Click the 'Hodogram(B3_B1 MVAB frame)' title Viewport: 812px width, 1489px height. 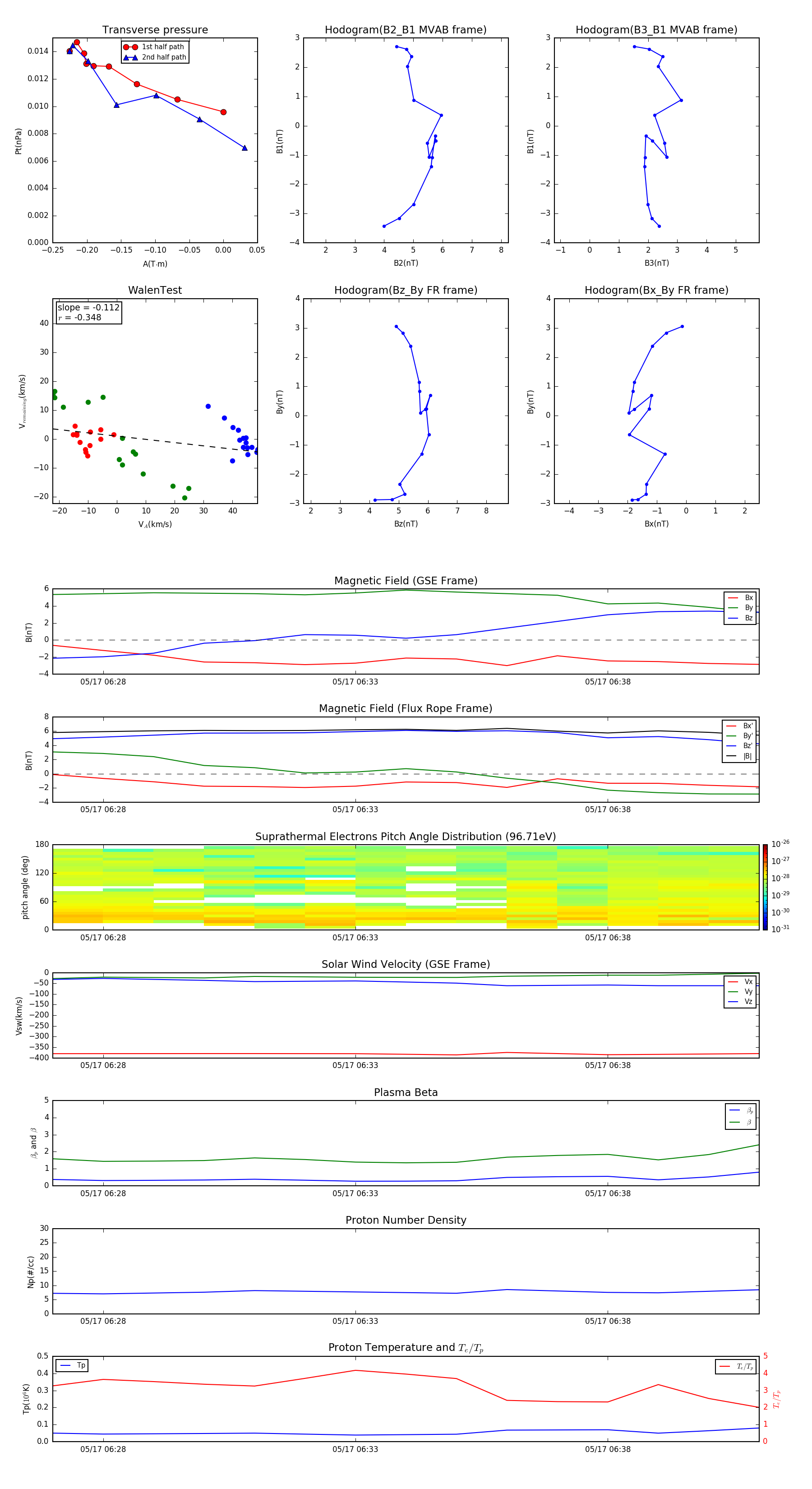tap(656, 30)
